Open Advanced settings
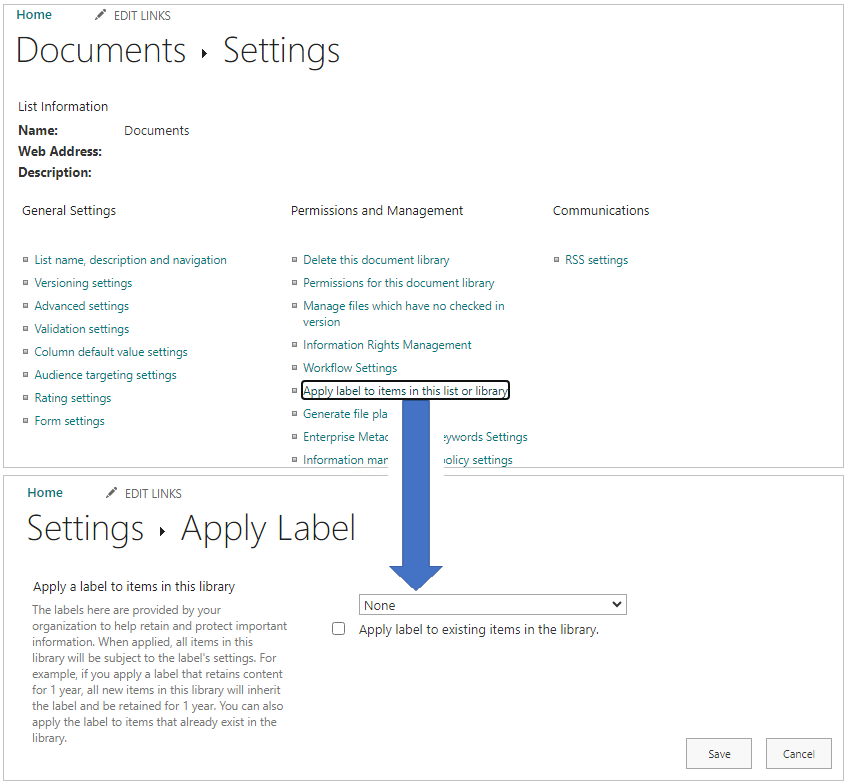 [x=81, y=305]
